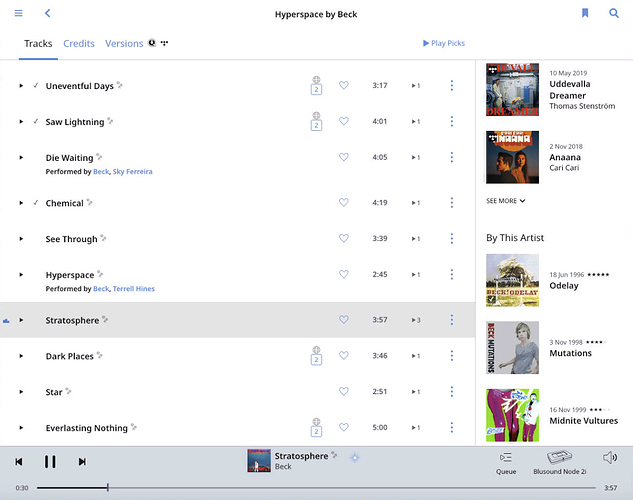Favorite Uneventful Days with heart

tap(344, 85)
